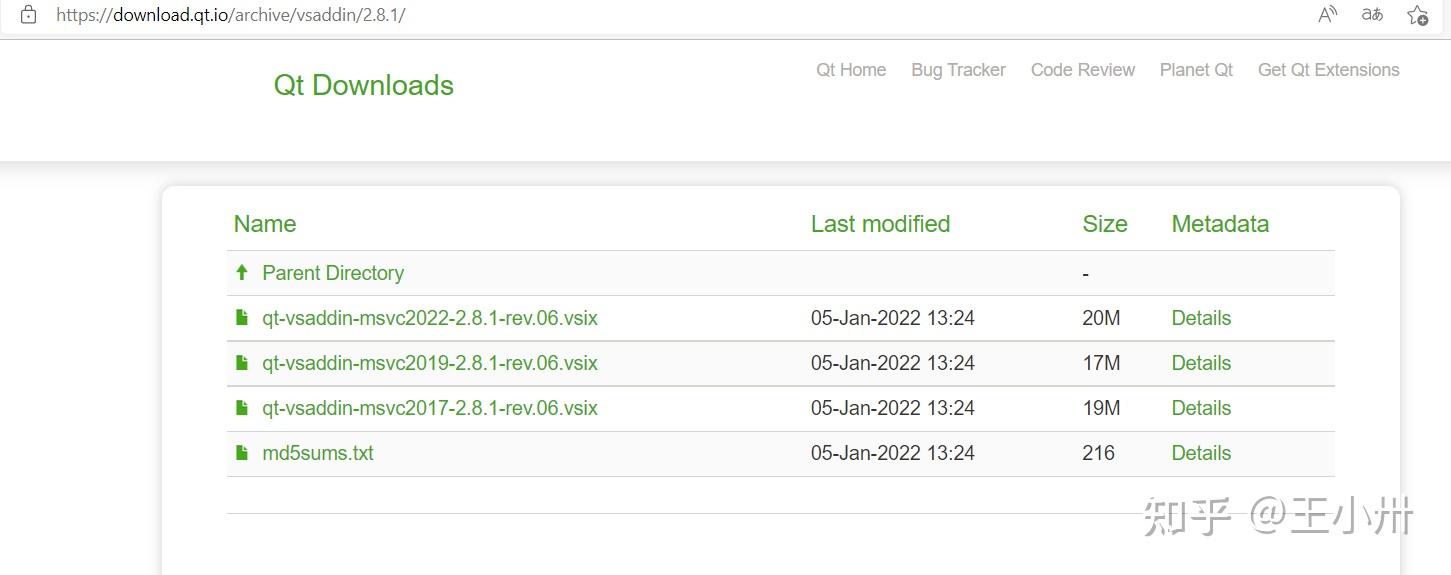
Task: Click file icon beside msvc2022 vsix
Action: pos(241,318)
